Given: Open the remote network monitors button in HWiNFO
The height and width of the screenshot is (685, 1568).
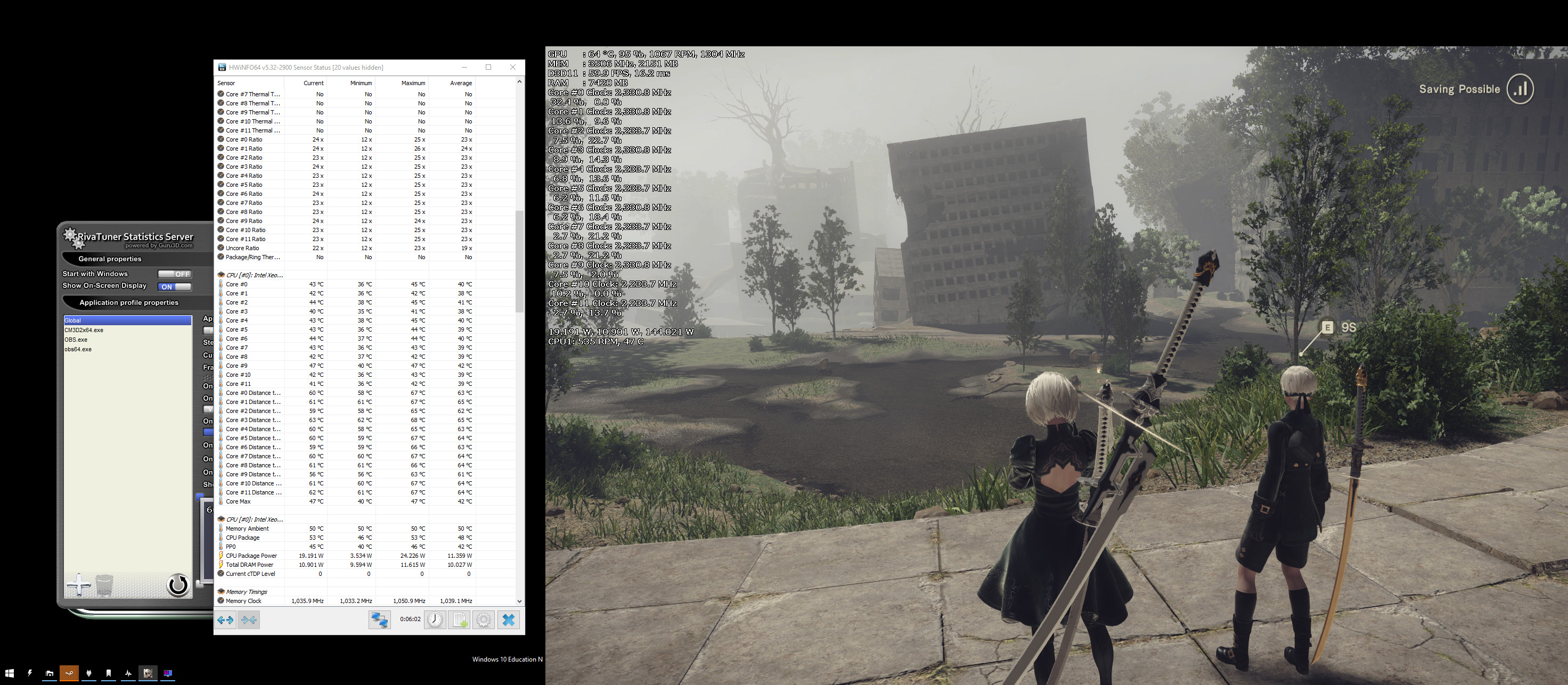Looking at the screenshot, I should (379, 620).
